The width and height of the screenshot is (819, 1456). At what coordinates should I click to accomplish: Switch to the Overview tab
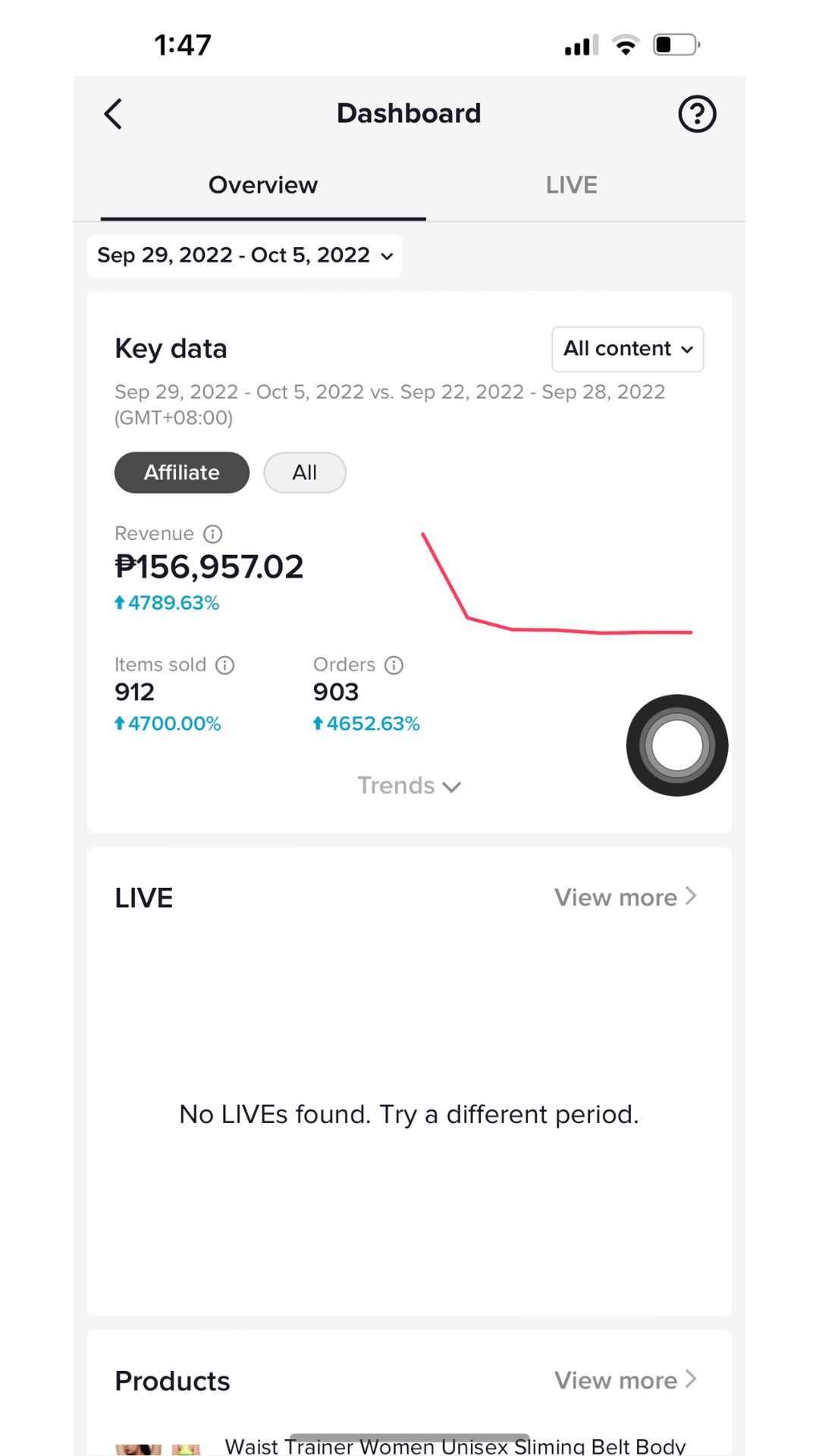(x=263, y=186)
